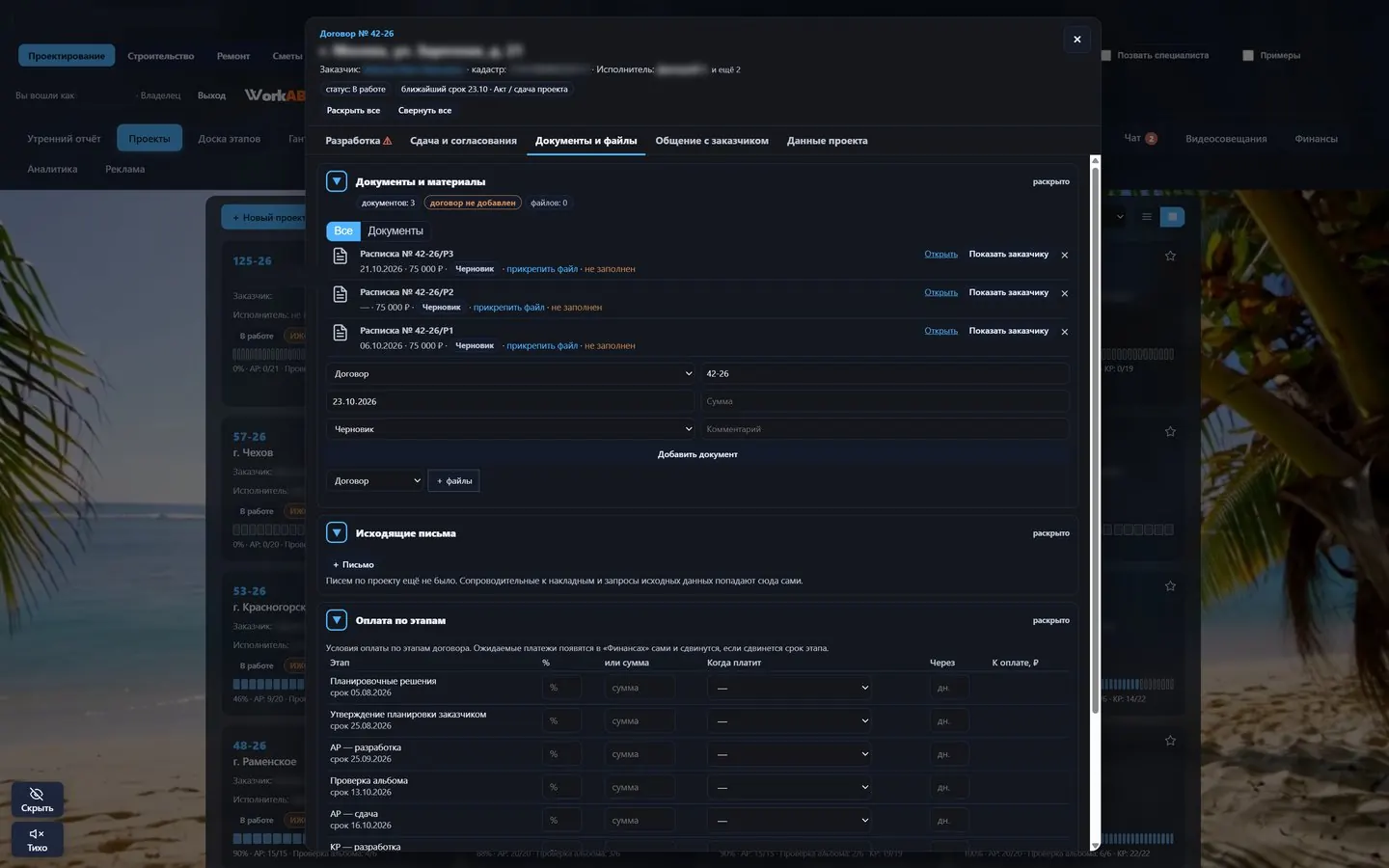Click the Тихо mute speaker button

[x=37, y=839]
